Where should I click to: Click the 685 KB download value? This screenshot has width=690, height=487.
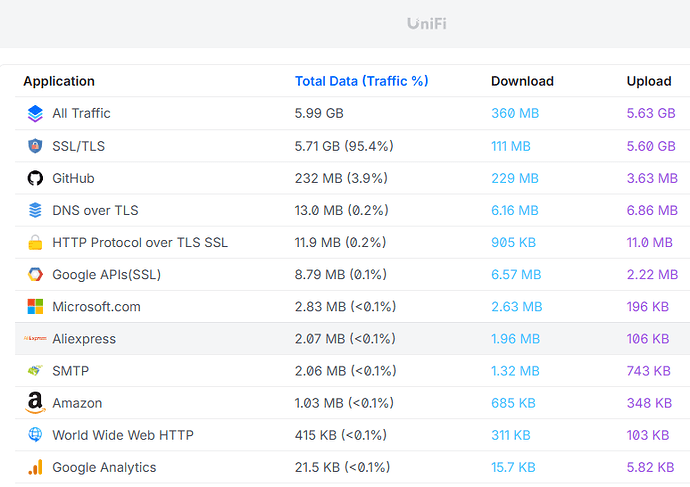pyautogui.click(x=514, y=403)
